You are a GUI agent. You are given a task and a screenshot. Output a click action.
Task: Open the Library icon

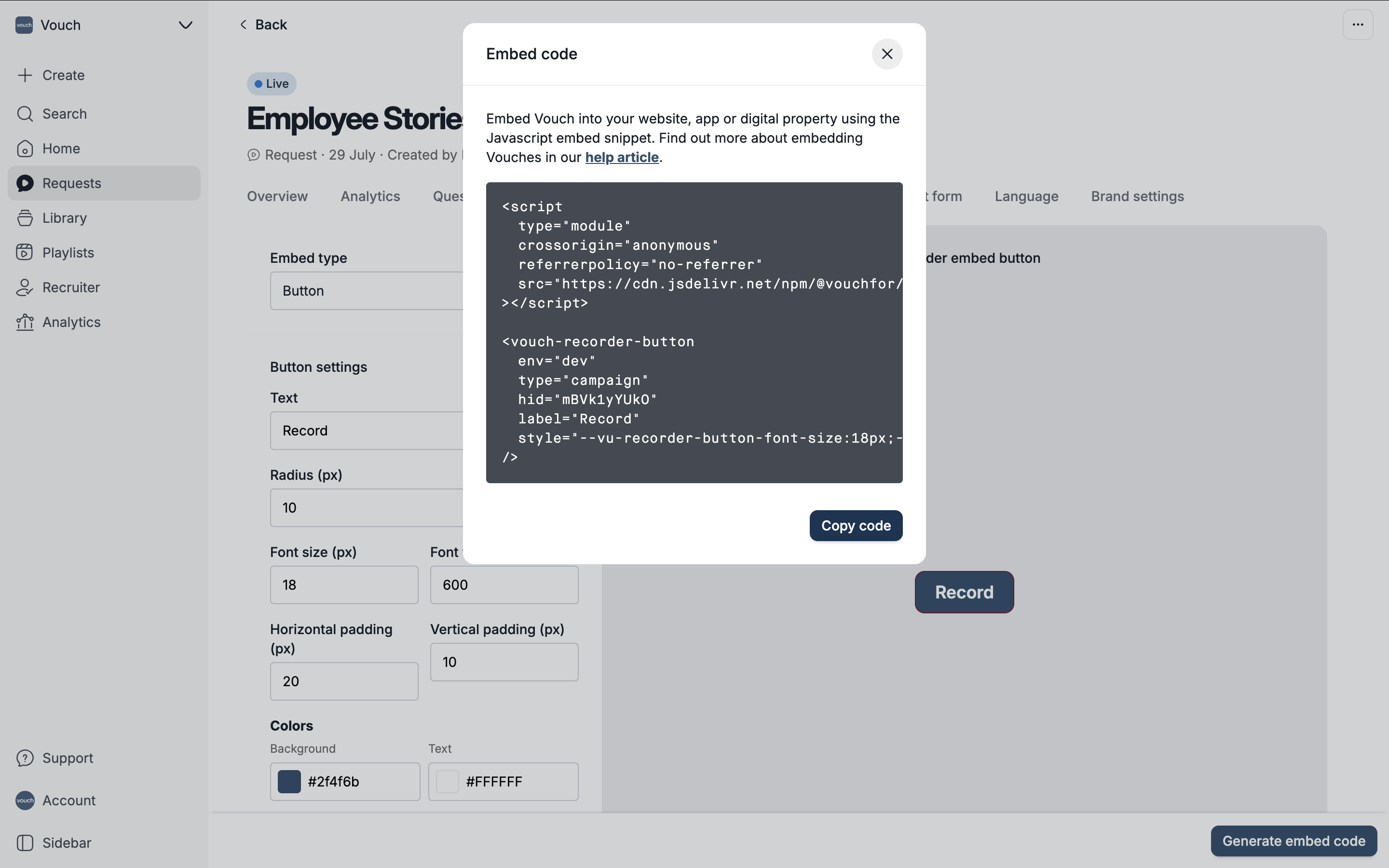25,218
